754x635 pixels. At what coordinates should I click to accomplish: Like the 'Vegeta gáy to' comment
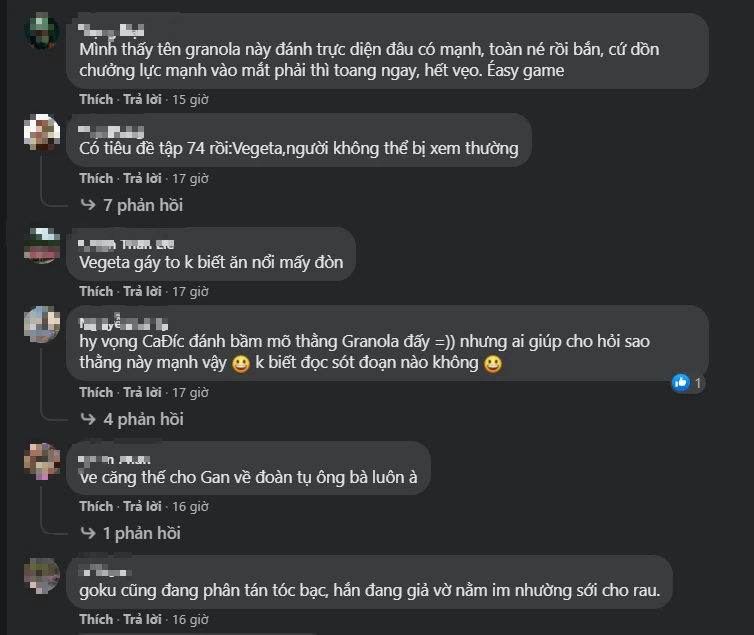pos(96,291)
